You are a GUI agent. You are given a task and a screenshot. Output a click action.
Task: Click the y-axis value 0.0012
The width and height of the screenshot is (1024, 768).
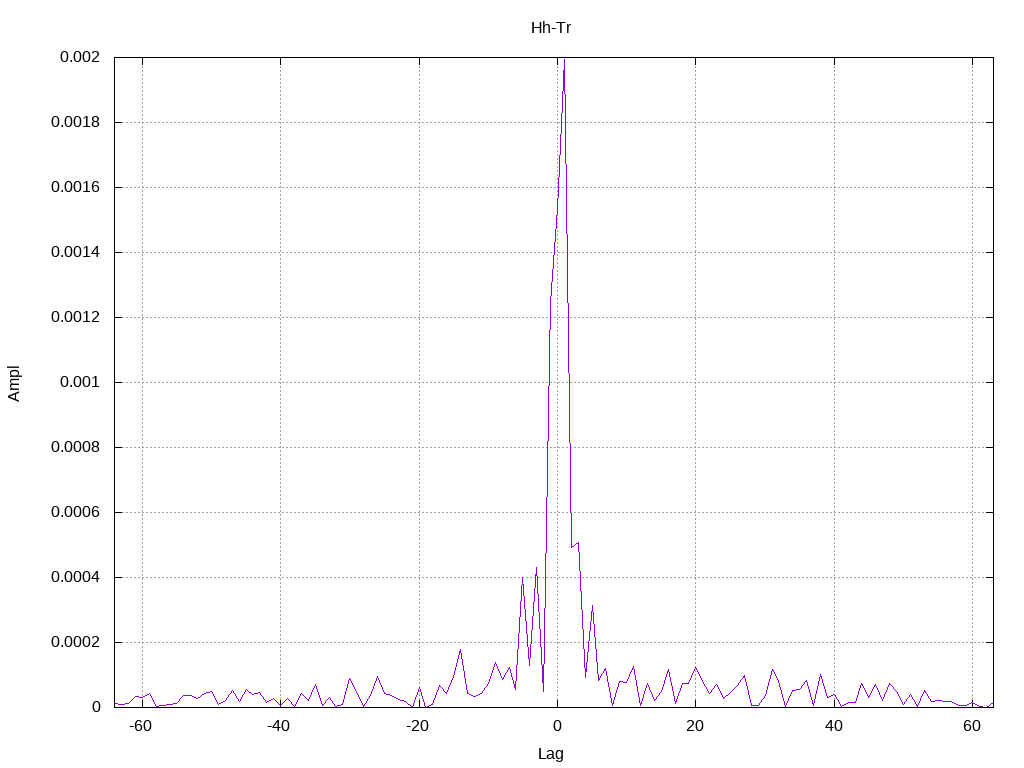click(x=76, y=317)
